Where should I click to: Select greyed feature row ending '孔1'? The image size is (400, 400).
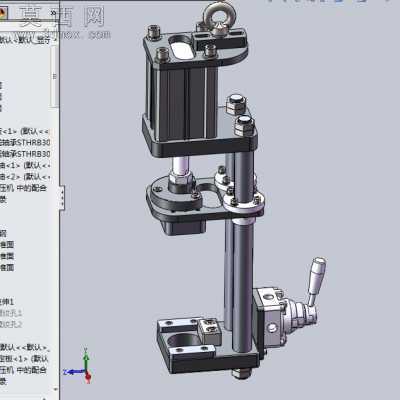click(x=11, y=313)
